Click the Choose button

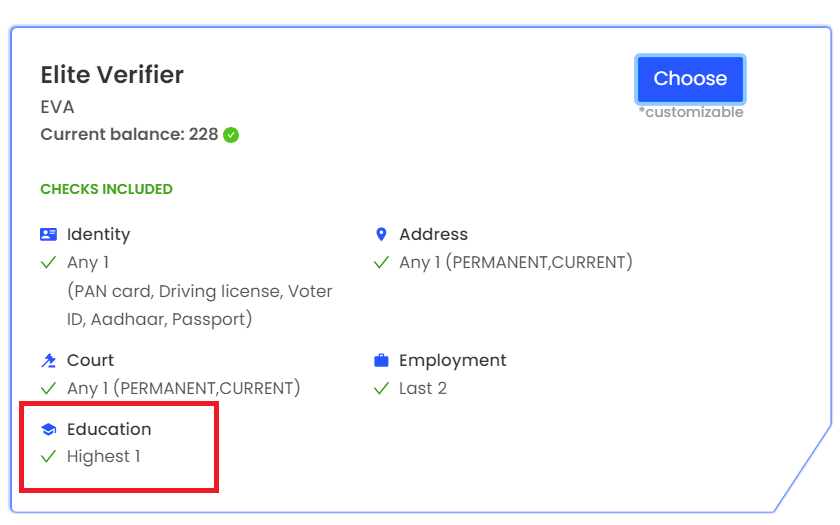pos(690,79)
